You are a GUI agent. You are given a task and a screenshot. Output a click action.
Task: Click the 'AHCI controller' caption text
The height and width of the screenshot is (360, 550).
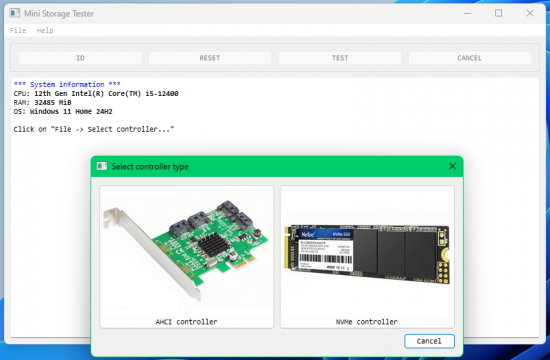click(x=187, y=322)
